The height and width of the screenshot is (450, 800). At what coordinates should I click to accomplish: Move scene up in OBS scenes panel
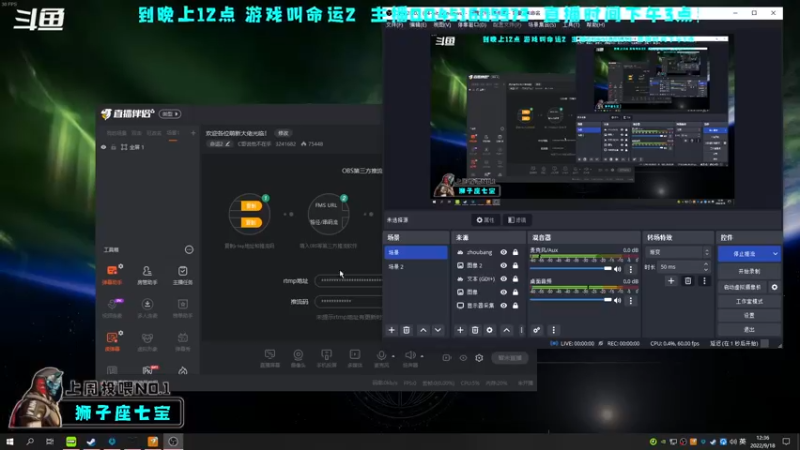tap(423, 330)
